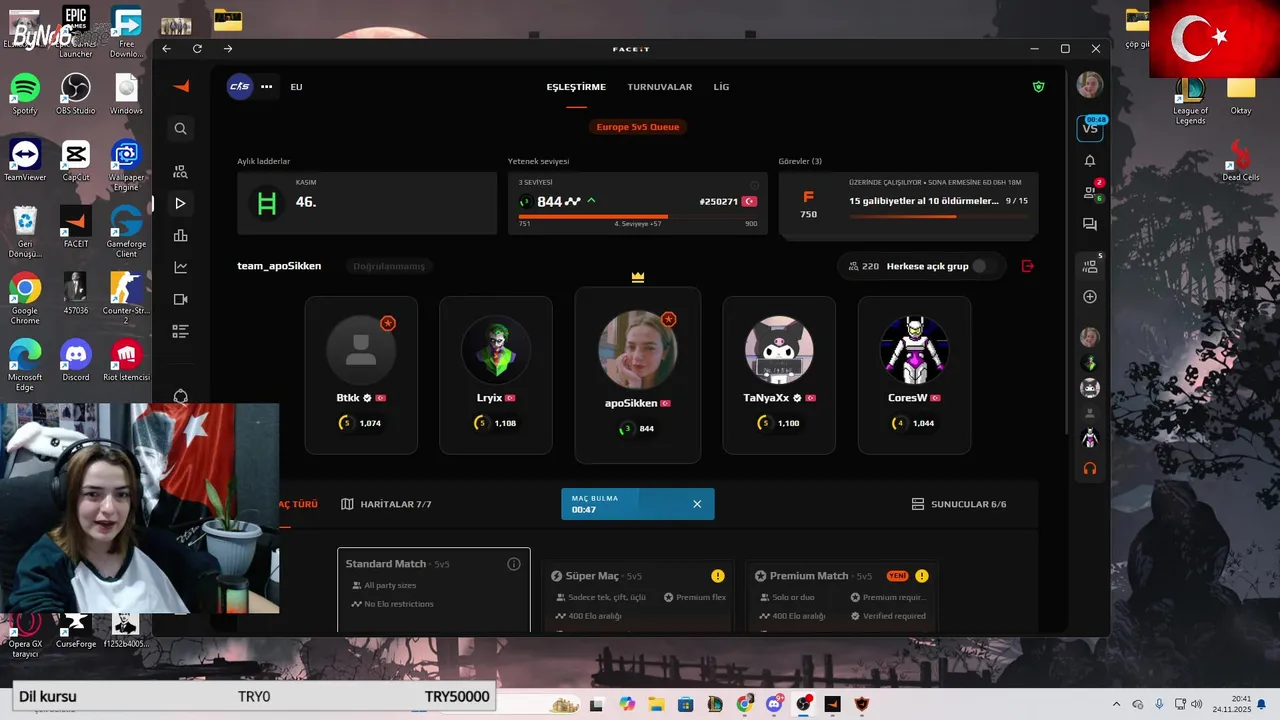Open Dead Cells desktop shortcut
This screenshot has width=1280, height=720.
click(1240, 160)
